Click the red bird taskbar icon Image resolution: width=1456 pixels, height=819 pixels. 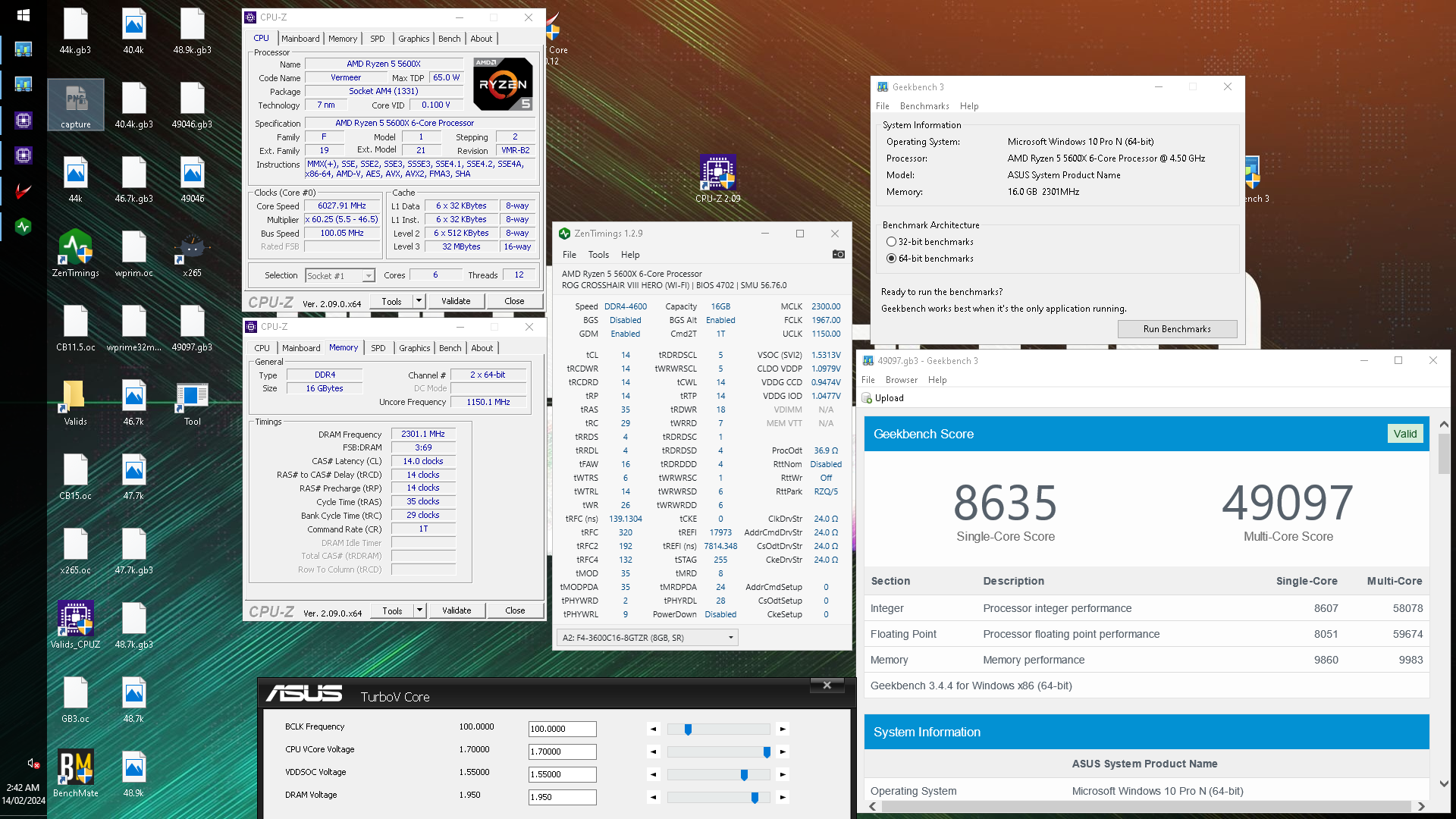(x=24, y=191)
